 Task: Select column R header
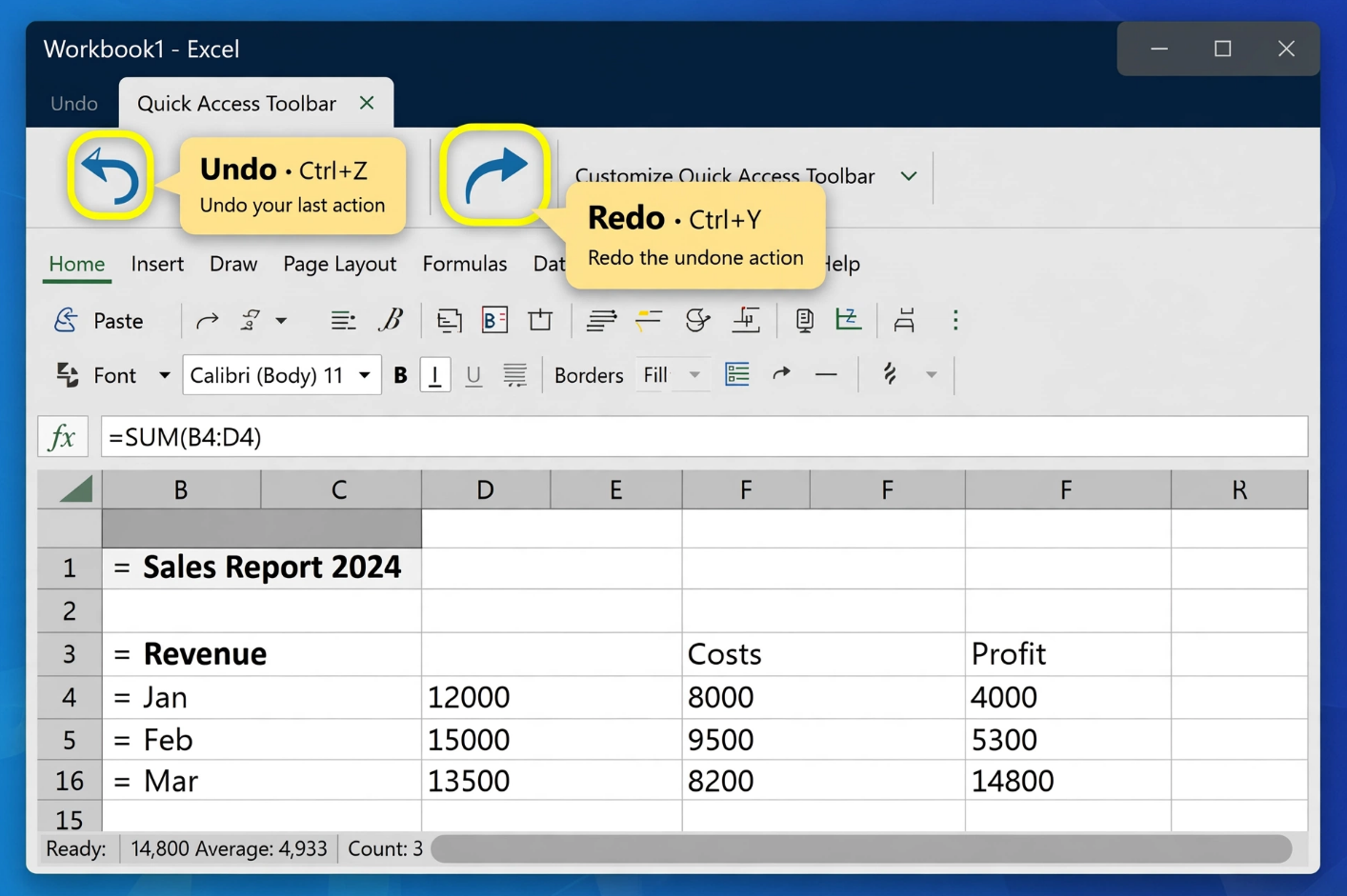[1238, 489]
